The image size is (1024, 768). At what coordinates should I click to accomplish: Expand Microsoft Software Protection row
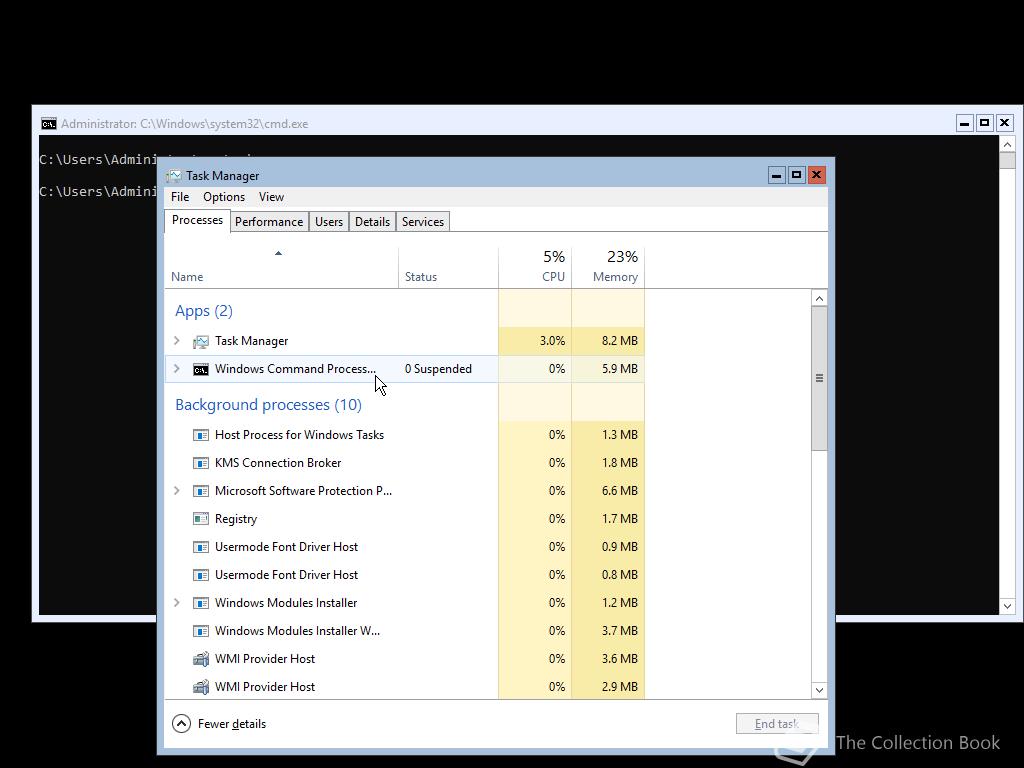(x=176, y=490)
